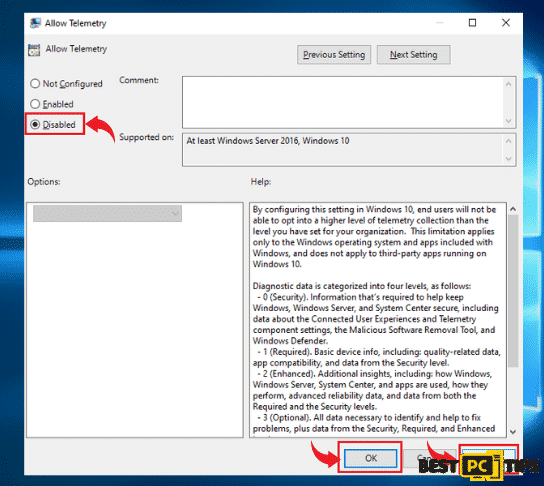Click the '- 0 (Security)' help line
Image resolution: width=544 pixels, height=486 pixels.
click(360, 297)
